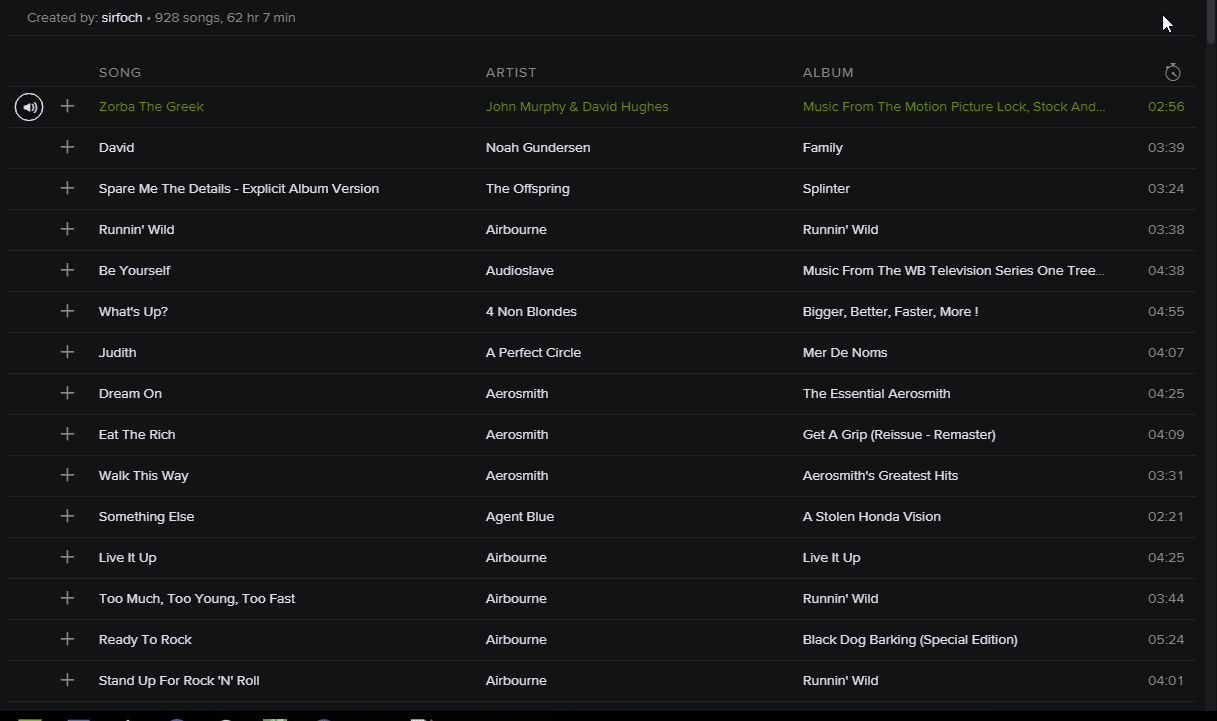Viewport: 1217px width, 721px height.
Task: Click the 05:24 duration of Ready To Rock
Action: pyautogui.click(x=1166, y=639)
